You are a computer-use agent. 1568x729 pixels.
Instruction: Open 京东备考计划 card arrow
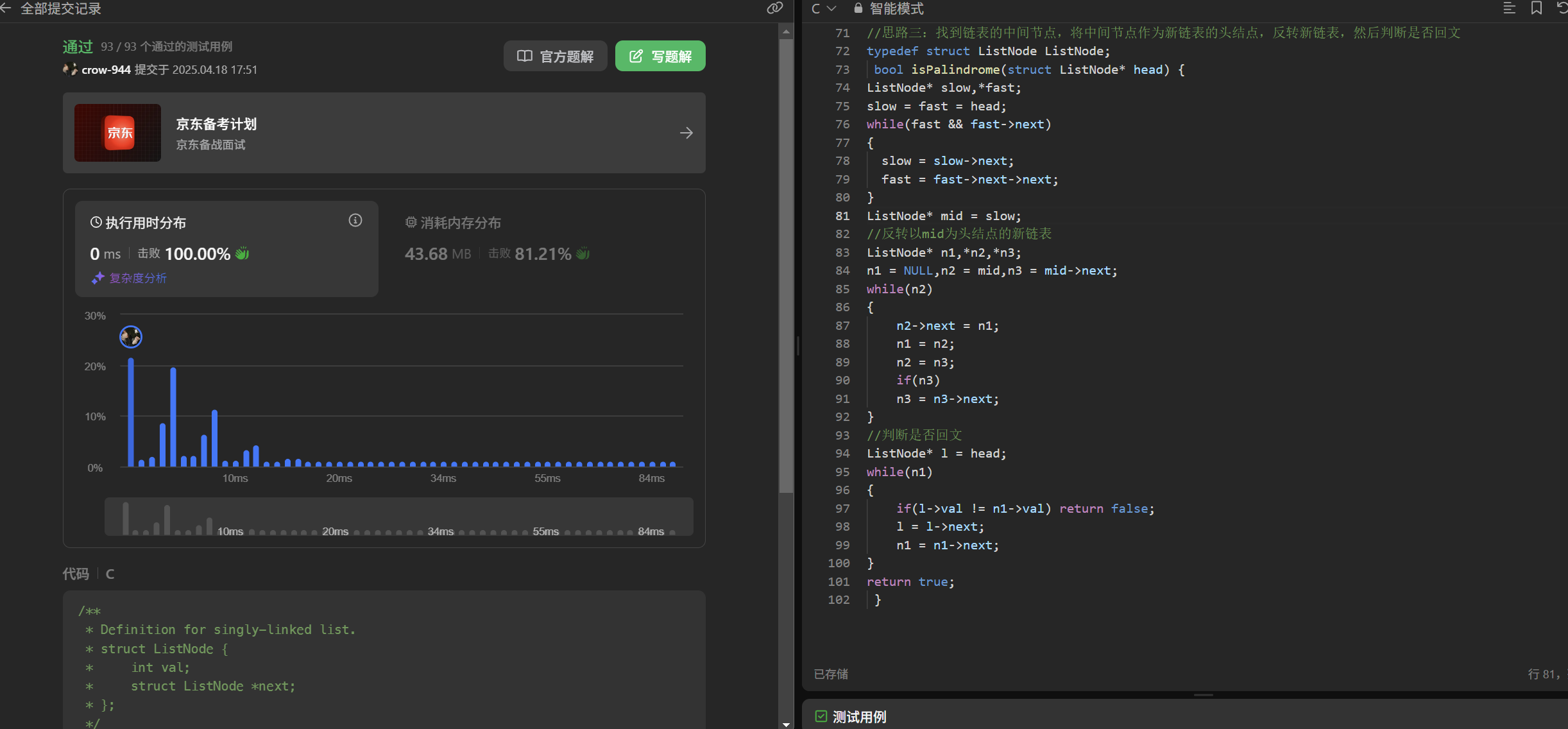(686, 133)
